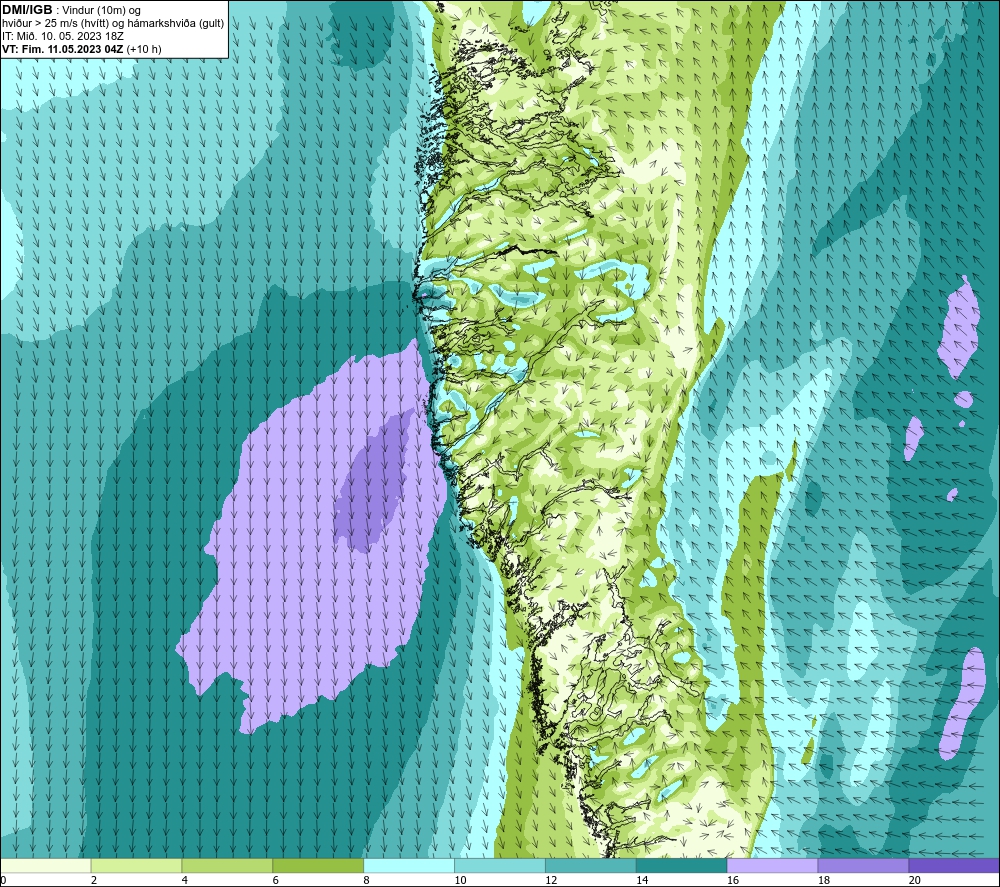Click the legend scale label 6
The width and height of the screenshot is (1000, 887).
pos(276,880)
